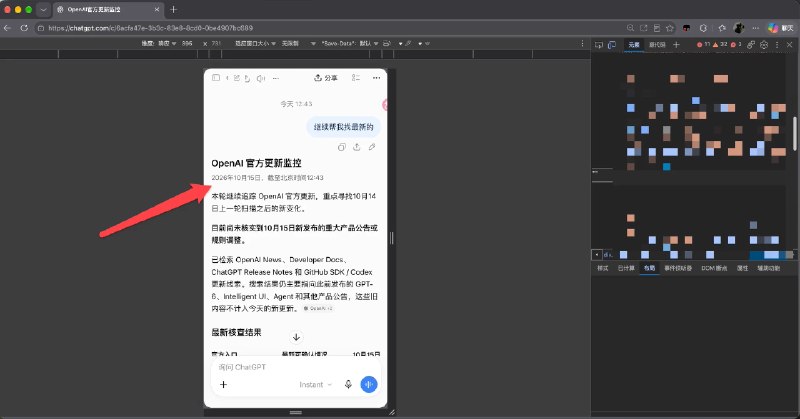Open the 辅助功能 Accessibility subtab
Screen dimensions: 800x419
[768, 268]
